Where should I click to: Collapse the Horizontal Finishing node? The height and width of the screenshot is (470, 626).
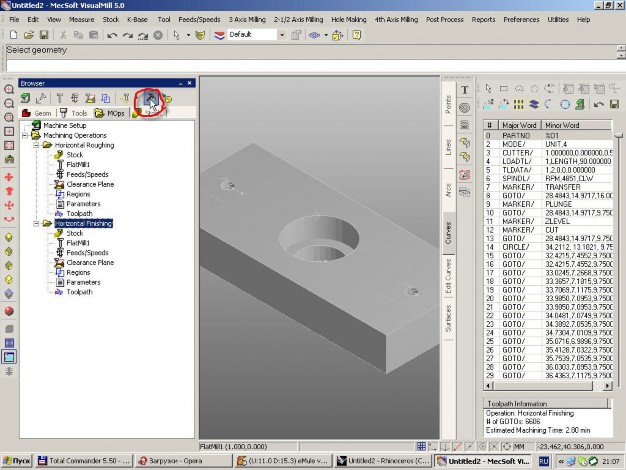pos(36,223)
